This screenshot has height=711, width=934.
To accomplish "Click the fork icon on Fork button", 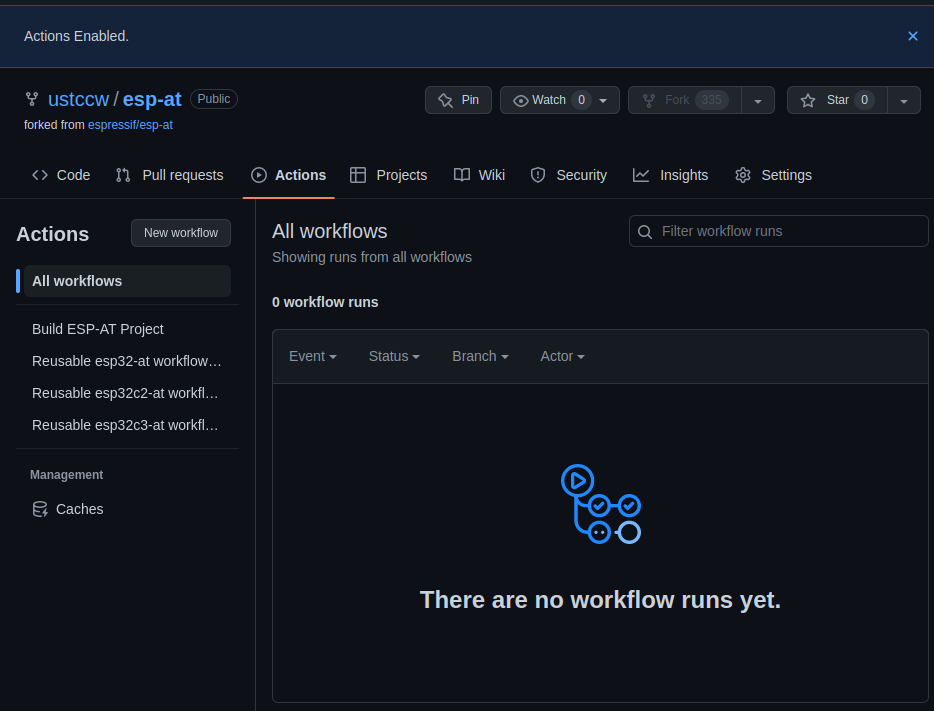I will (651, 99).
